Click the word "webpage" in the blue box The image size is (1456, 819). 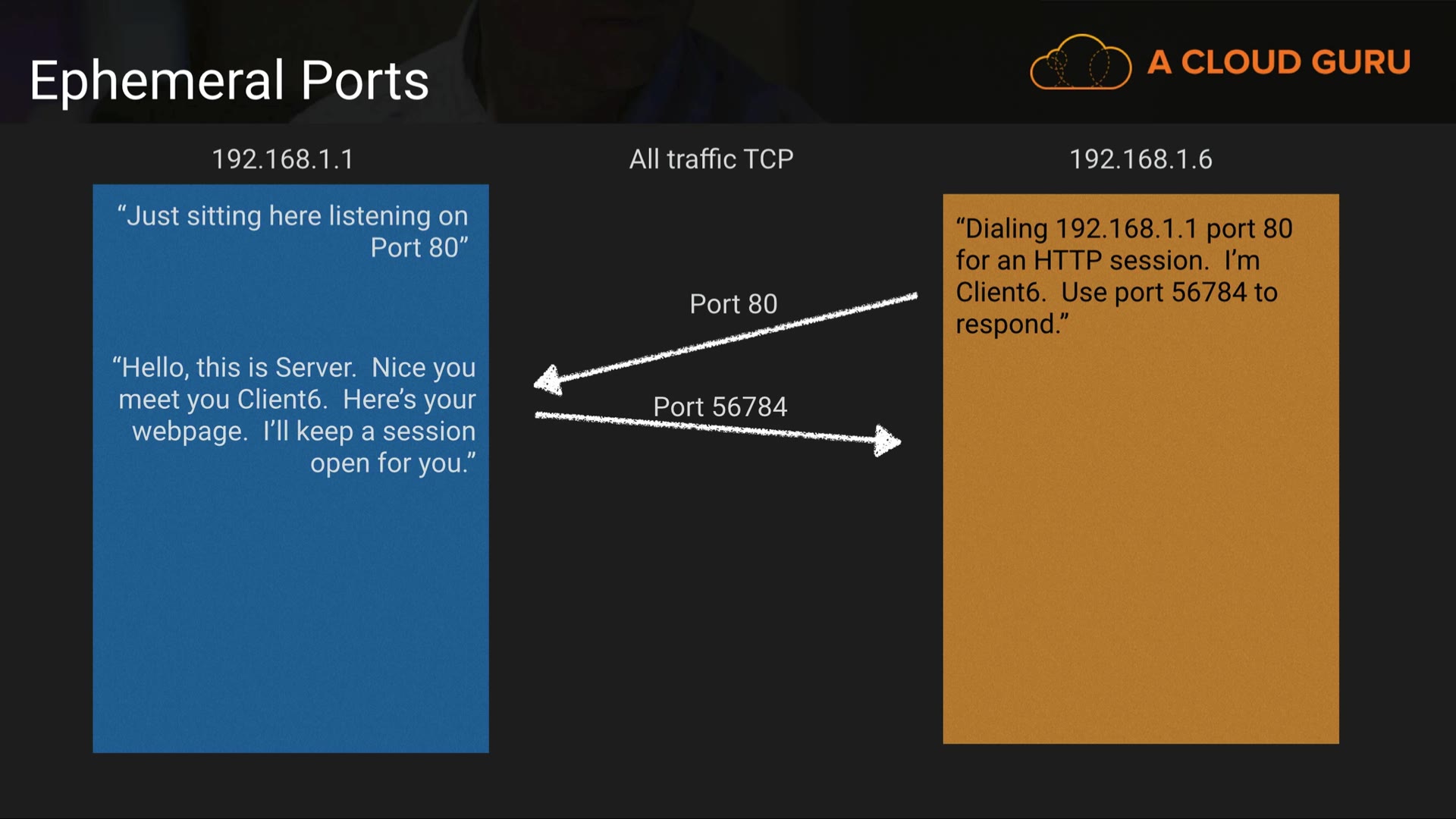click(189, 431)
